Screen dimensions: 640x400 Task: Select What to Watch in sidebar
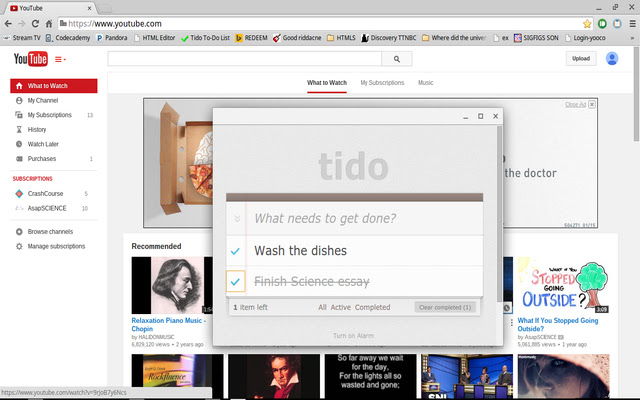[x=53, y=86]
